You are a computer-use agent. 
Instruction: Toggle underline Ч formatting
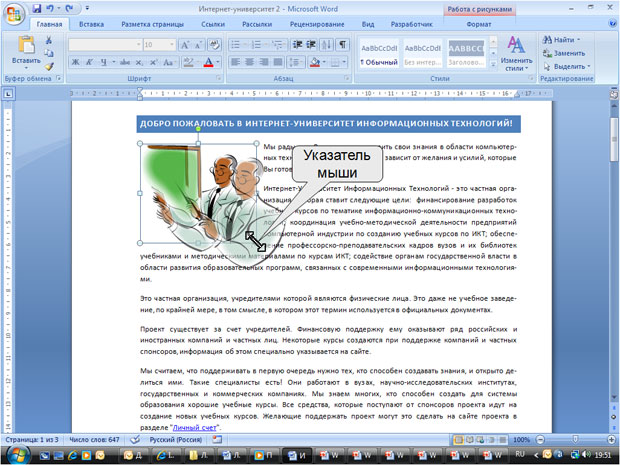coord(103,62)
